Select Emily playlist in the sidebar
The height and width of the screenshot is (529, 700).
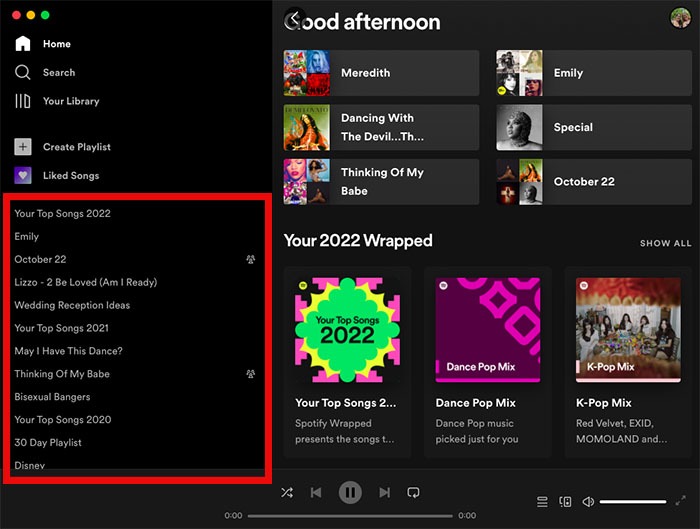(26, 236)
